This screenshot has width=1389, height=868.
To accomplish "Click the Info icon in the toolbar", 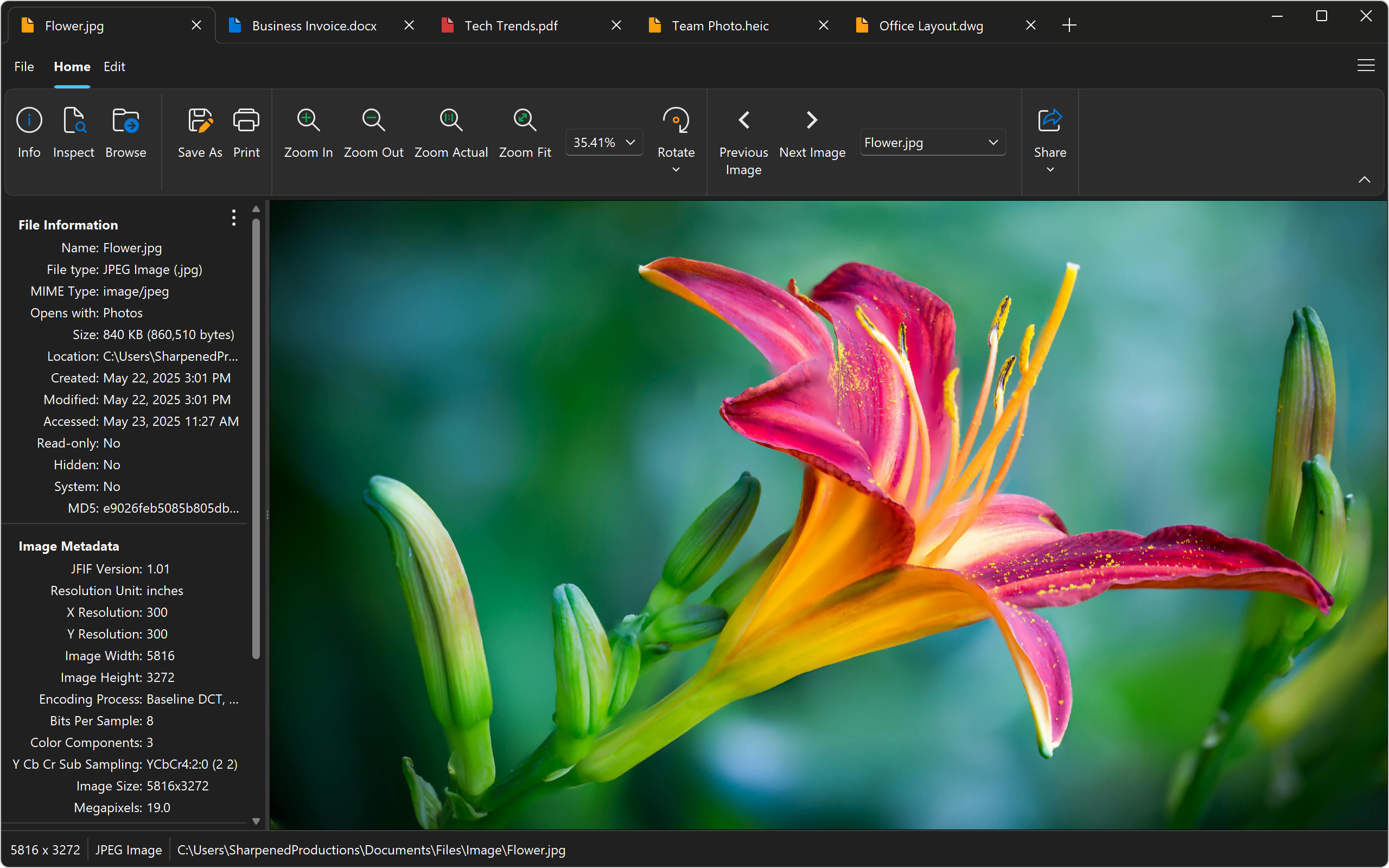I will tap(29, 120).
